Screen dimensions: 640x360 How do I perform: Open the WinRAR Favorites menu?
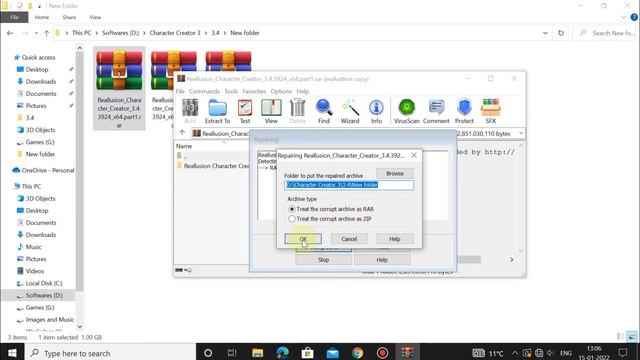pyautogui.click(x=254, y=91)
